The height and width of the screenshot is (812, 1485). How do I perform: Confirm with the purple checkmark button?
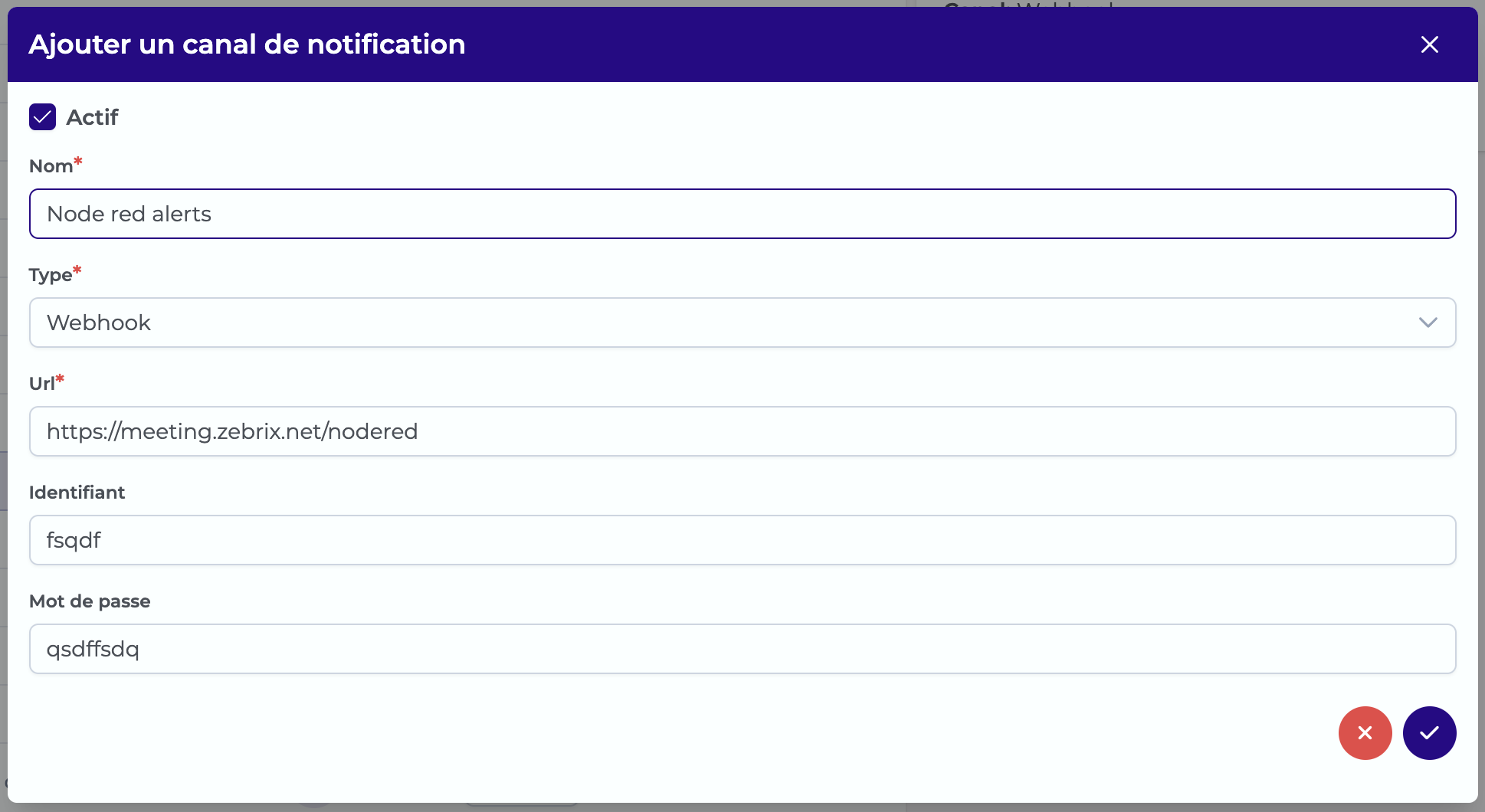click(1429, 733)
